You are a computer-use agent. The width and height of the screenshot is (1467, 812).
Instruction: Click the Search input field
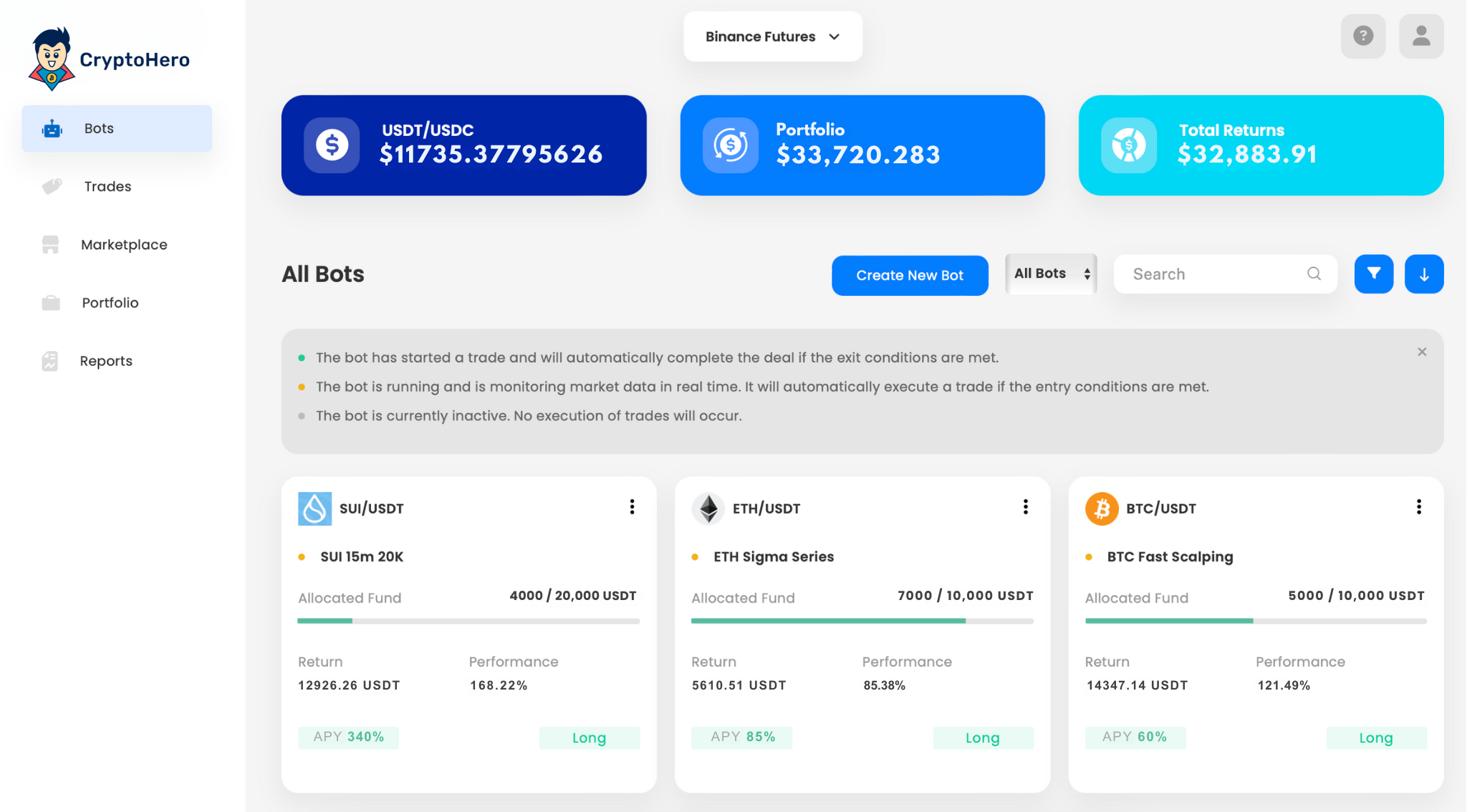(1218, 274)
